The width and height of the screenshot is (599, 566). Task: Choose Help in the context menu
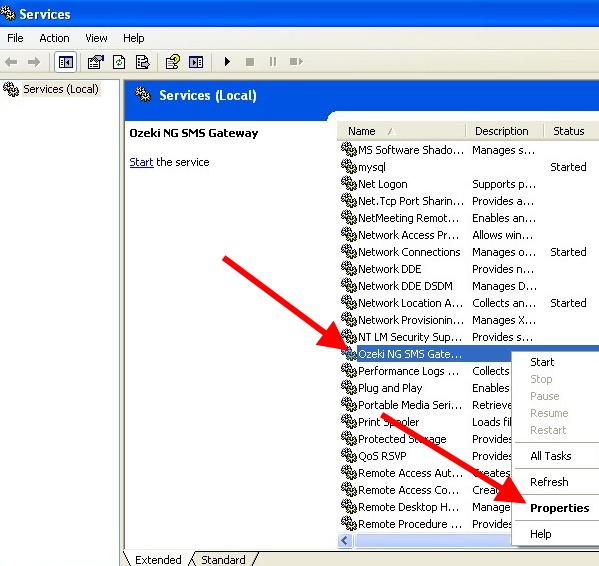(x=541, y=534)
